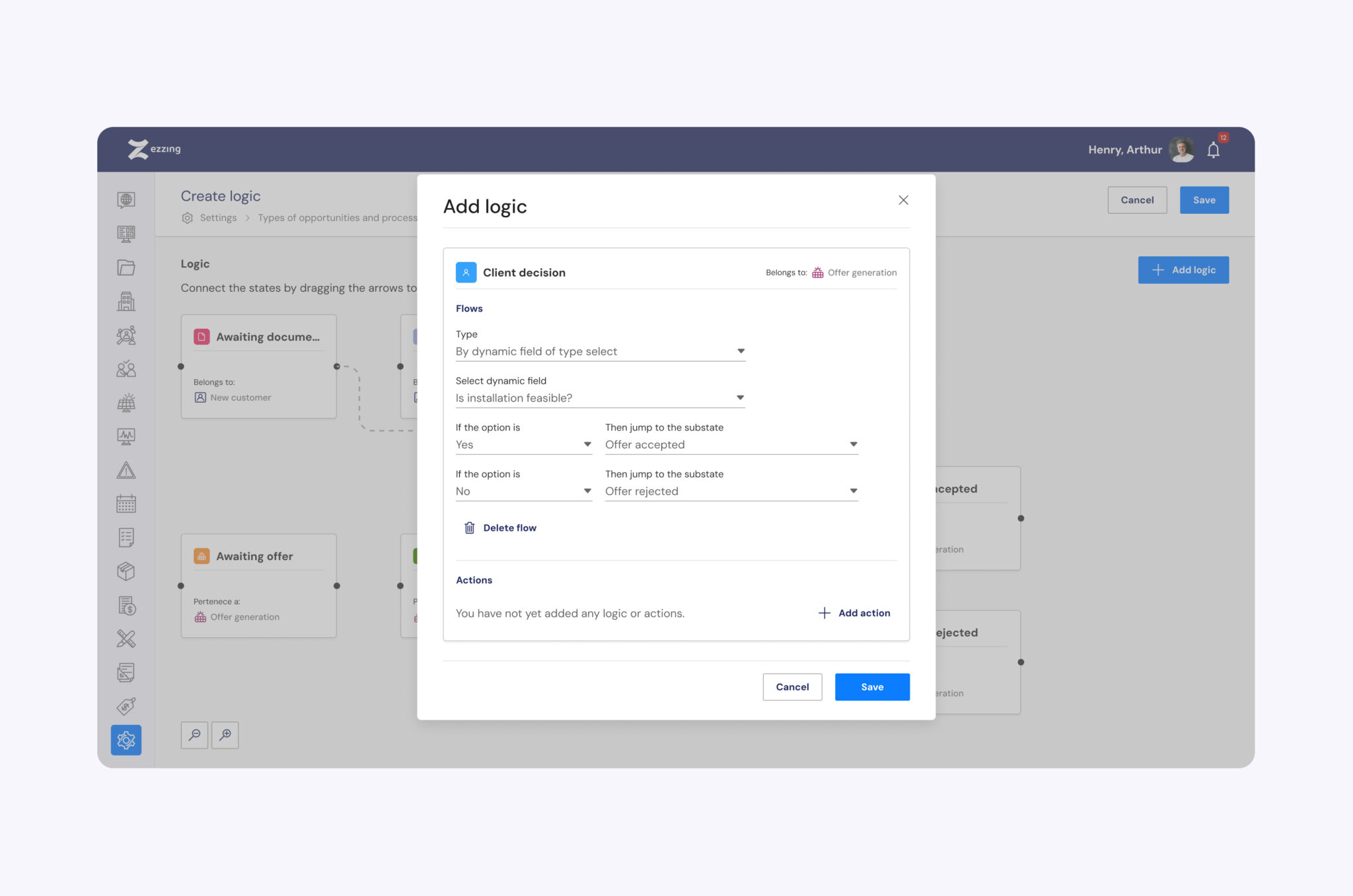
Task: Open the folder icon in sidebar
Action: 126,267
